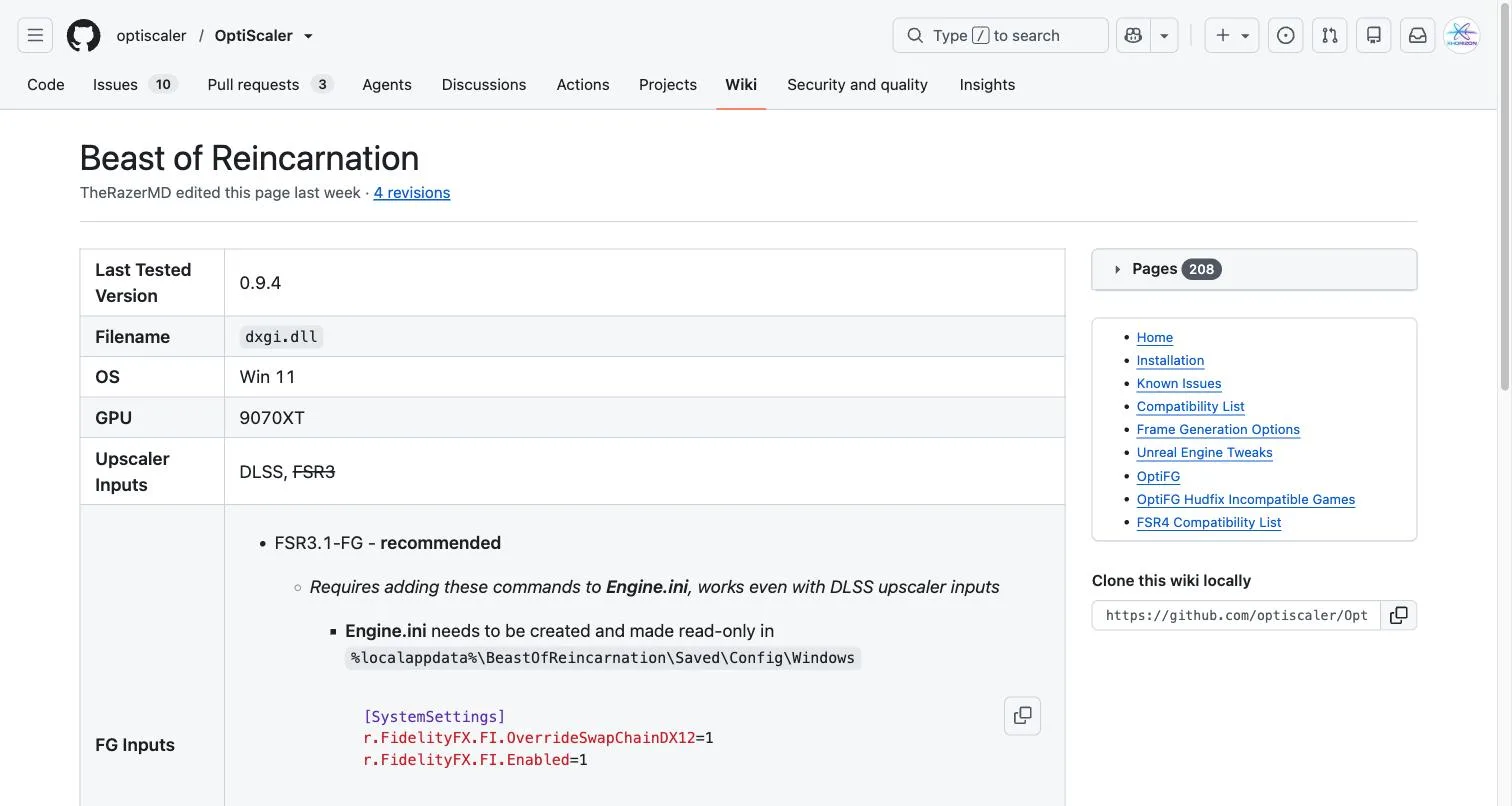This screenshot has width=1512, height=806.
Task: Click the r.FidelityFX.FI.OverrideSwapChainDX12=1 code line
Action: click(x=539, y=738)
